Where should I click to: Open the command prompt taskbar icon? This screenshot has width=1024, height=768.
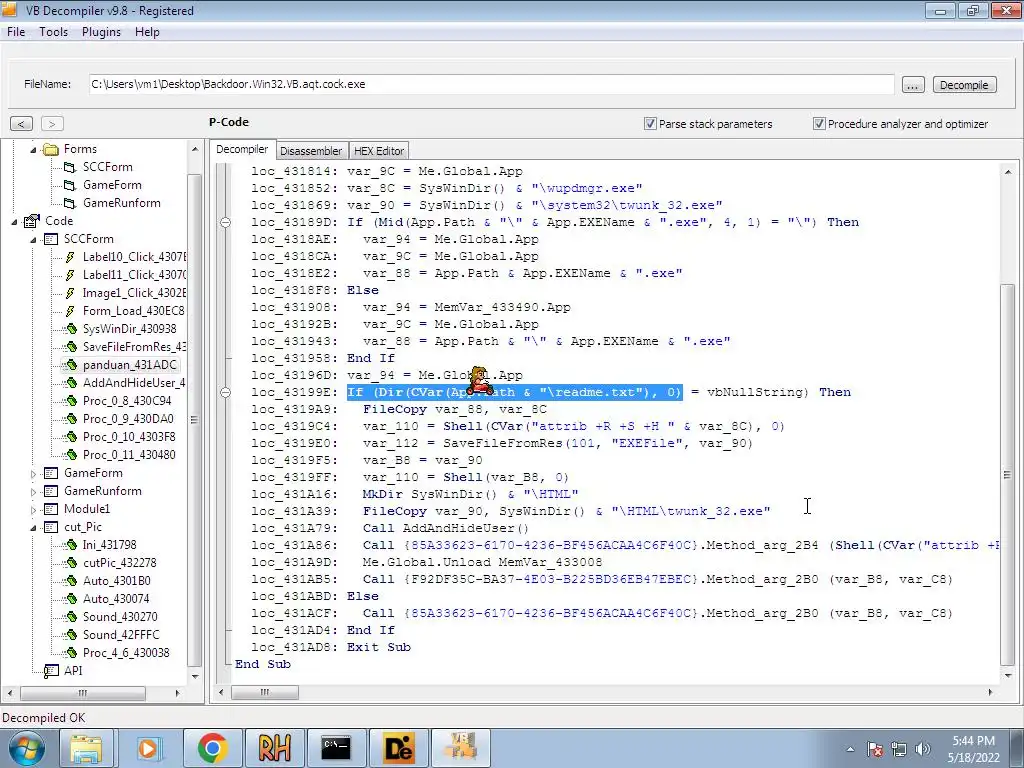point(336,748)
